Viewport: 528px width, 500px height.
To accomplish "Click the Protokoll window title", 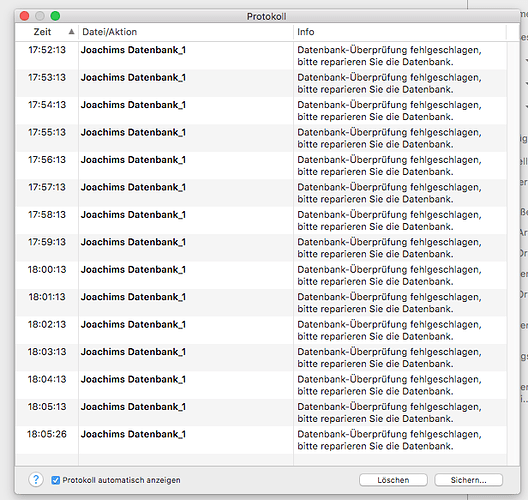I will tap(266, 16).
